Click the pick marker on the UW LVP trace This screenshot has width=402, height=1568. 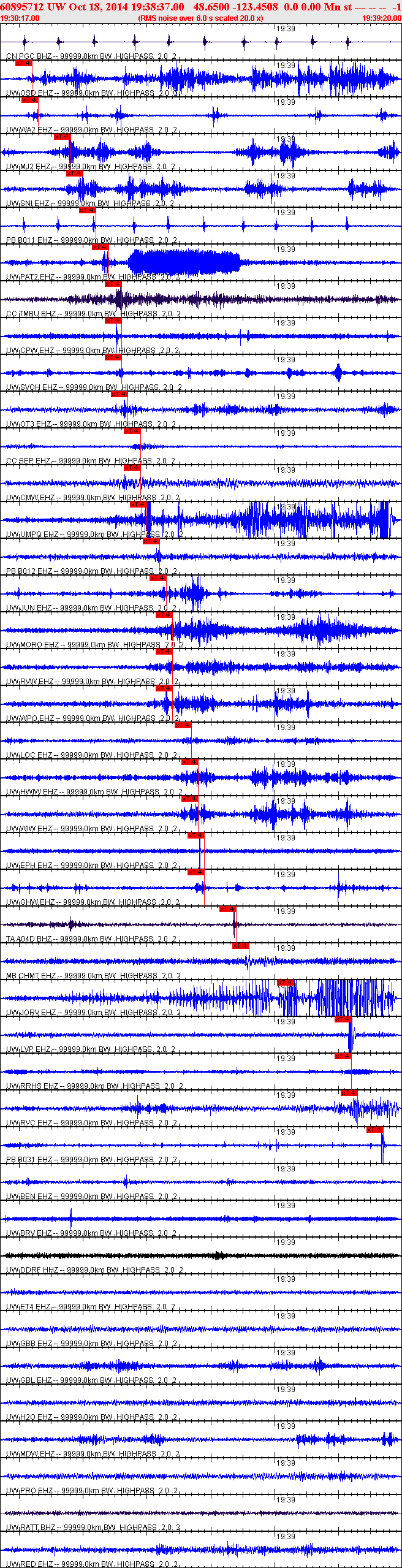coord(343,1019)
